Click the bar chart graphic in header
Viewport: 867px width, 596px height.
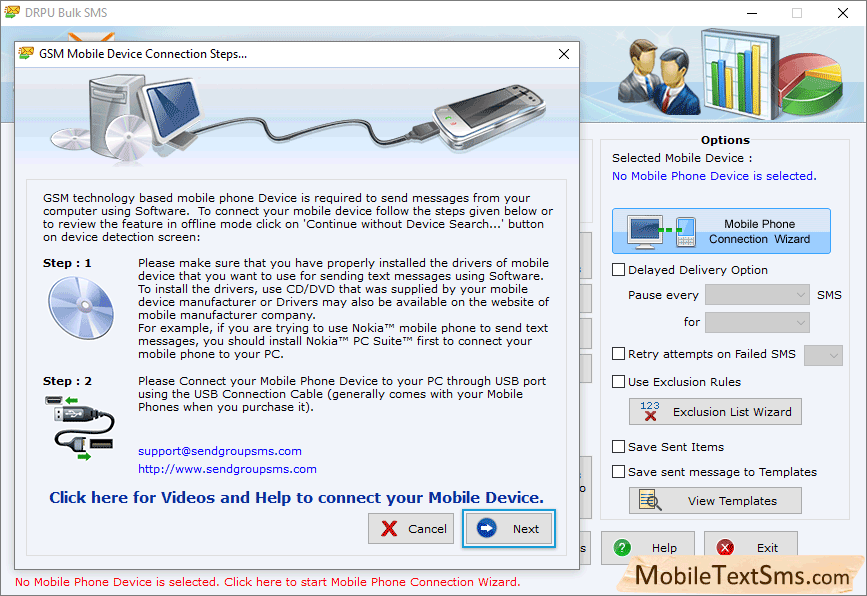coord(740,74)
